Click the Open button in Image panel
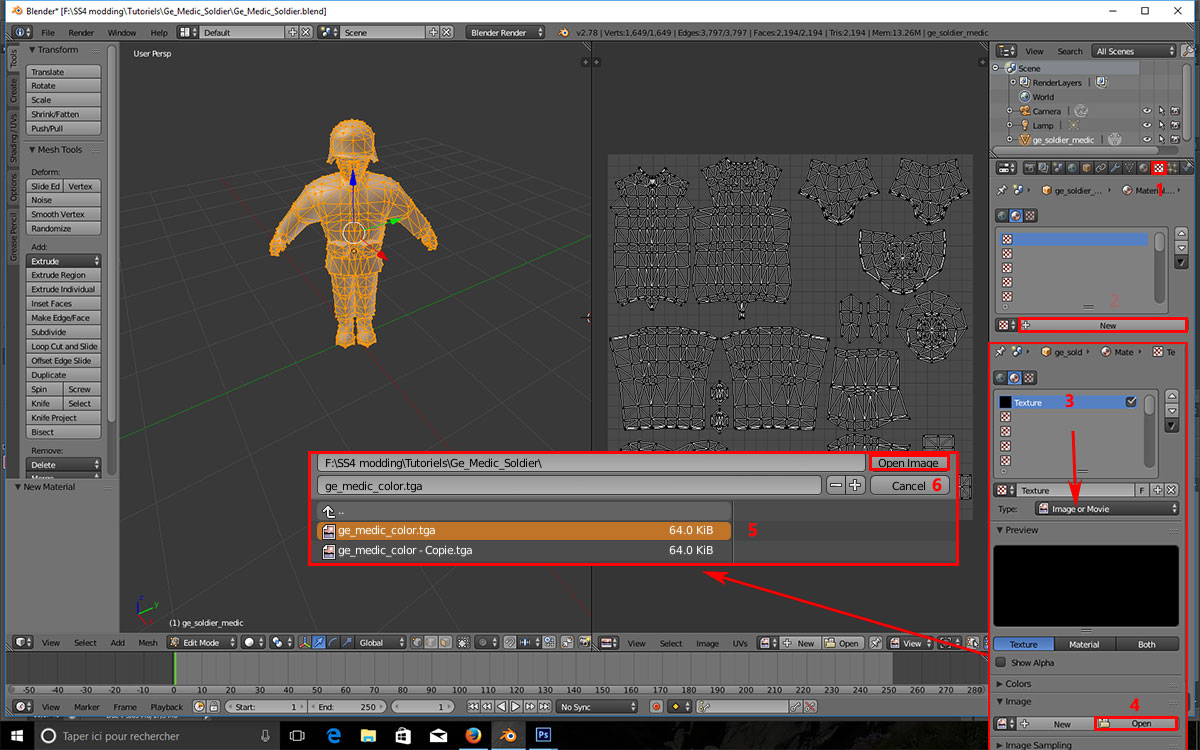This screenshot has height=750, width=1200. 1135,723
